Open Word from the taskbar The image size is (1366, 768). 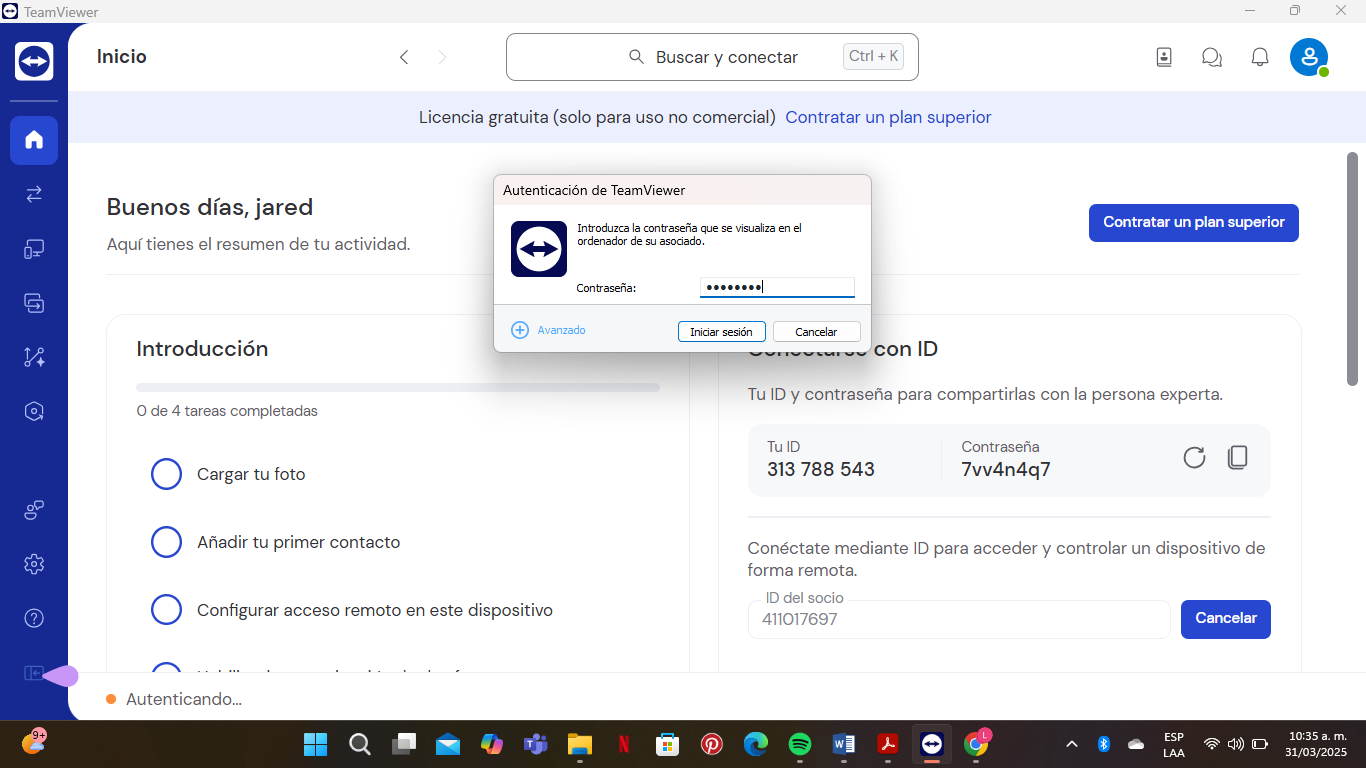point(843,744)
